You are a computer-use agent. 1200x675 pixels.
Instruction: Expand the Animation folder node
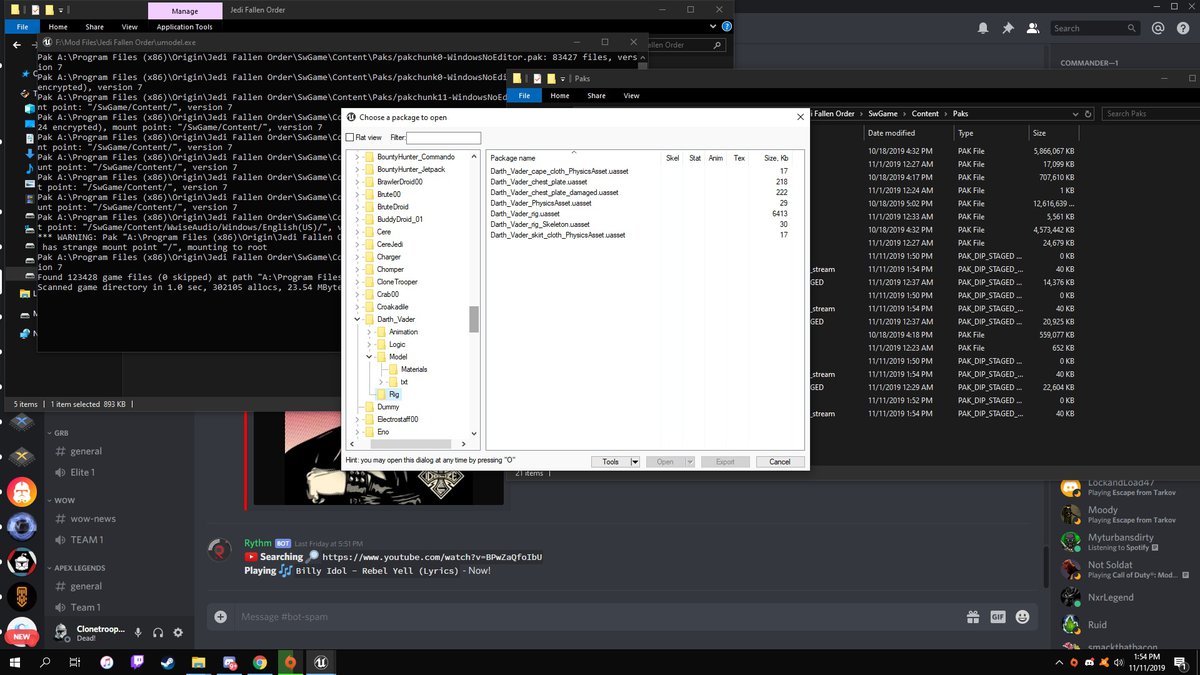coord(369,332)
